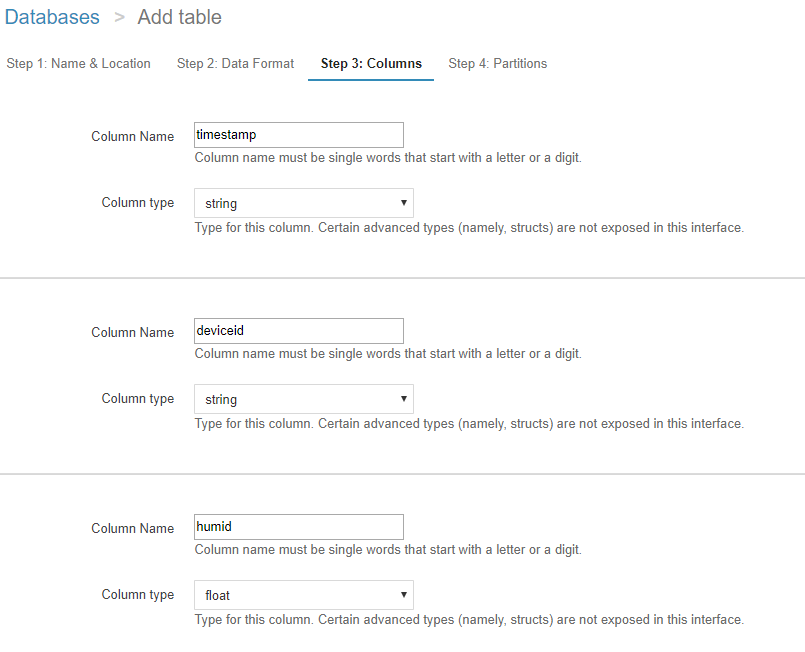Select the Step 3: Columns tab
The height and width of the screenshot is (652, 805).
(370, 63)
